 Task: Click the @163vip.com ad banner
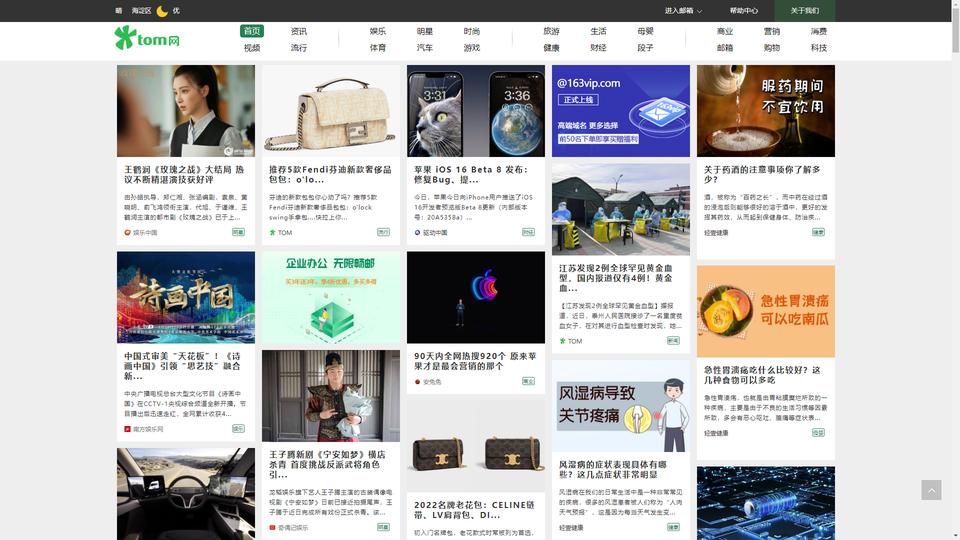[621, 111]
